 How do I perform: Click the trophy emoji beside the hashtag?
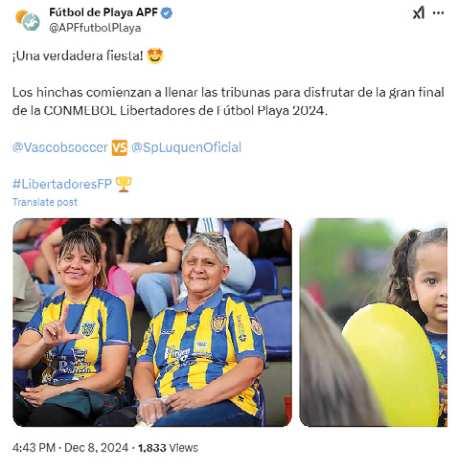click(124, 184)
